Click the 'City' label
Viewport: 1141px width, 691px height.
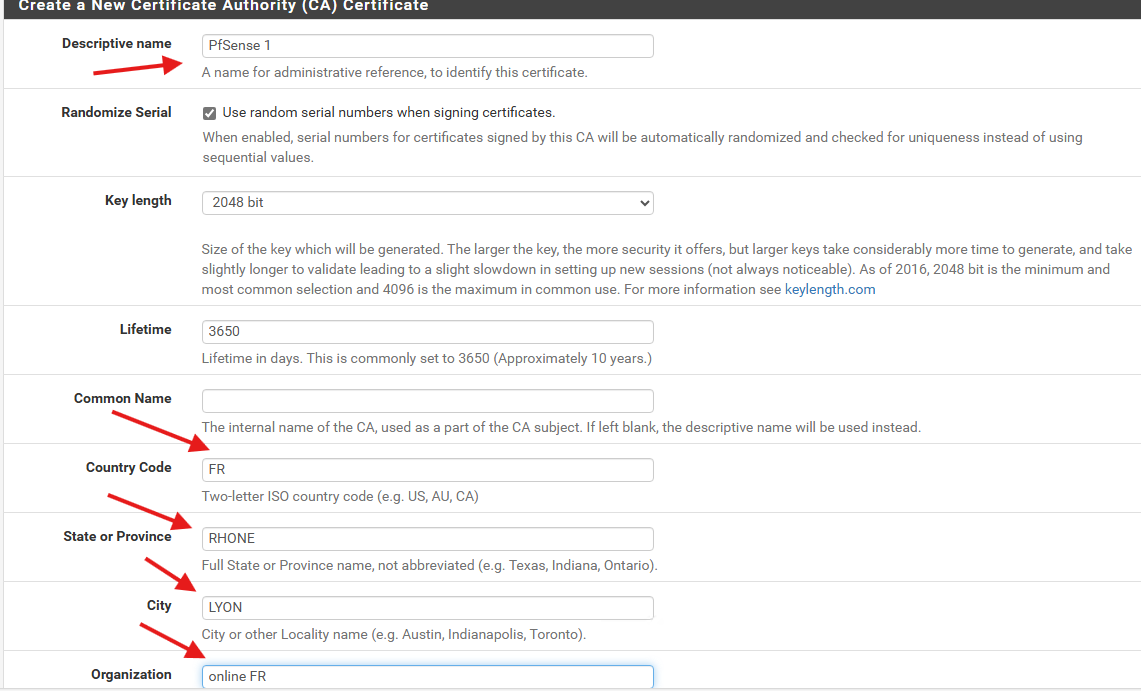click(x=159, y=606)
